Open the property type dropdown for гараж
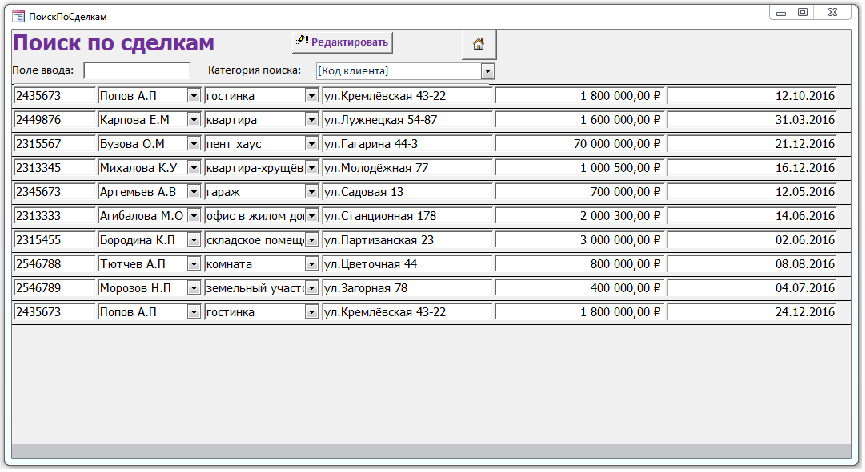This screenshot has width=865, height=472. click(x=311, y=192)
